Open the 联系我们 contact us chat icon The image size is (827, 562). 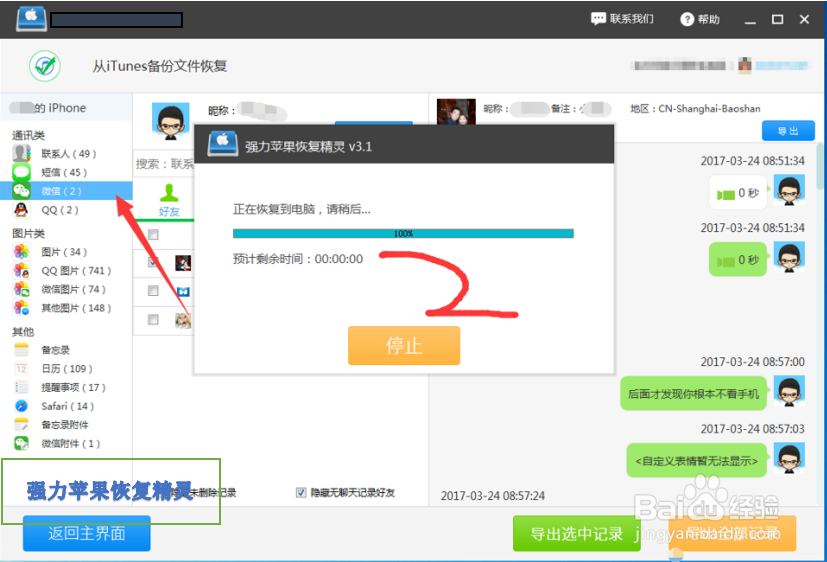tap(598, 19)
